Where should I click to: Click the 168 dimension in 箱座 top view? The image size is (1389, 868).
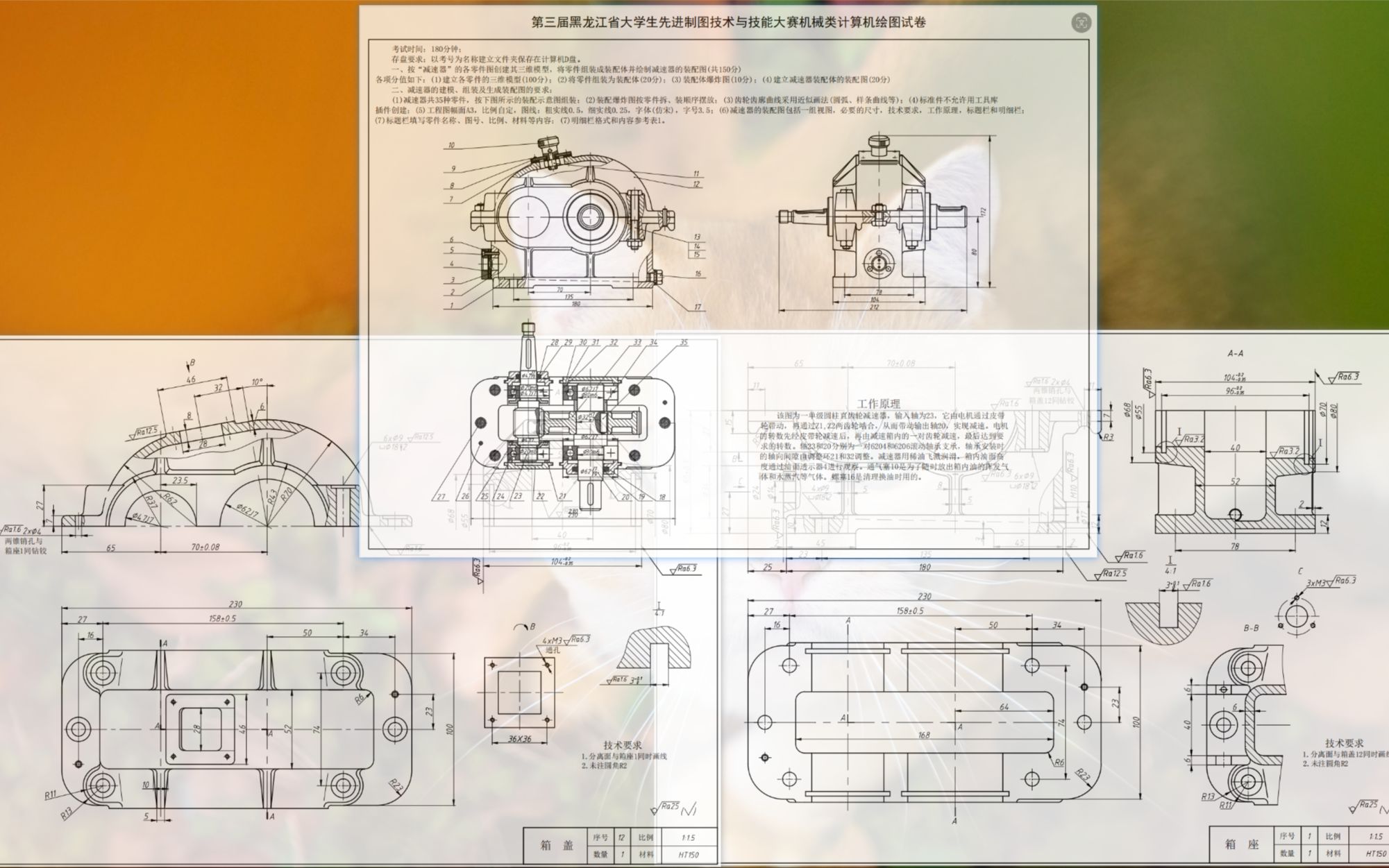tap(923, 735)
